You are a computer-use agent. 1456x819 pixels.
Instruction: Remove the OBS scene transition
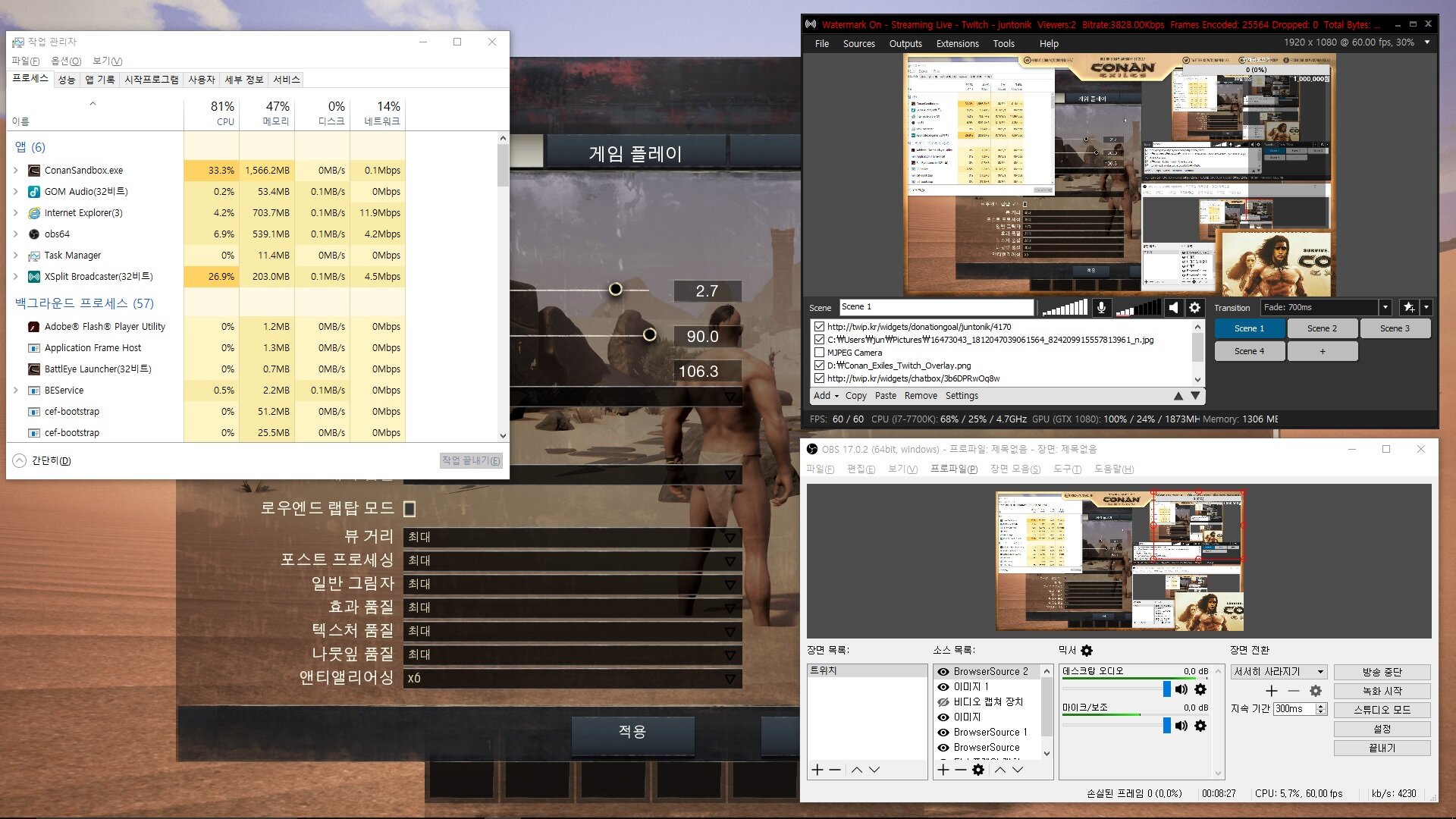[x=1294, y=691]
